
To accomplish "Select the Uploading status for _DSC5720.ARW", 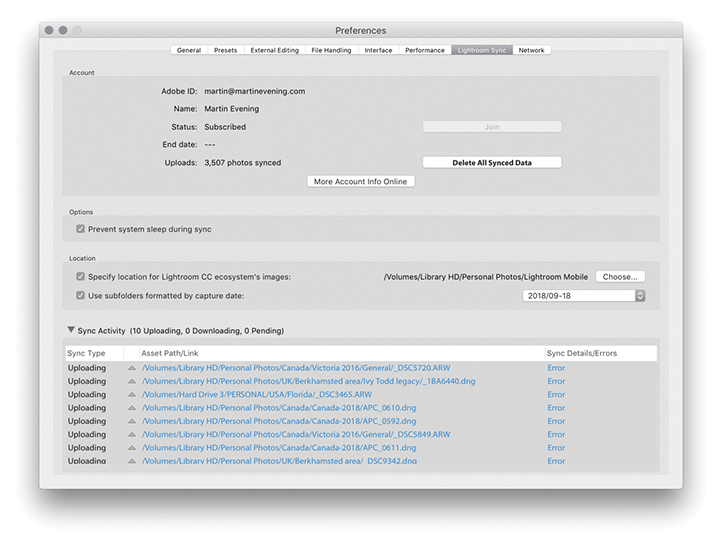I will point(87,368).
